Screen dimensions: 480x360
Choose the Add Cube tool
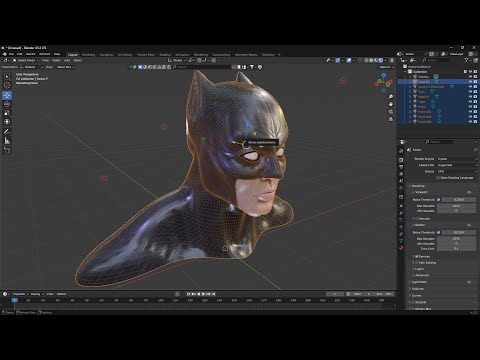click(x=7, y=151)
